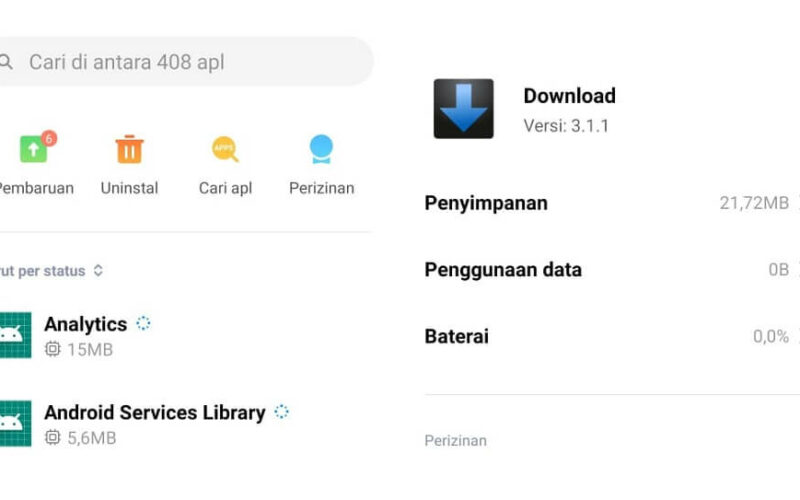Click the sort order up-down arrows
Image resolution: width=800 pixels, height=500 pixels.
click(x=98, y=270)
